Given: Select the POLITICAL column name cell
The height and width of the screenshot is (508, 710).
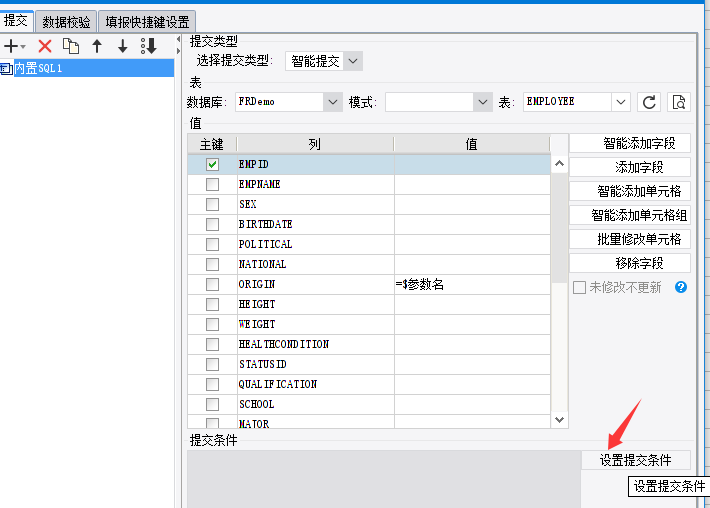Looking at the screenshot, I should pyautogui.click(x=316, y=244).
